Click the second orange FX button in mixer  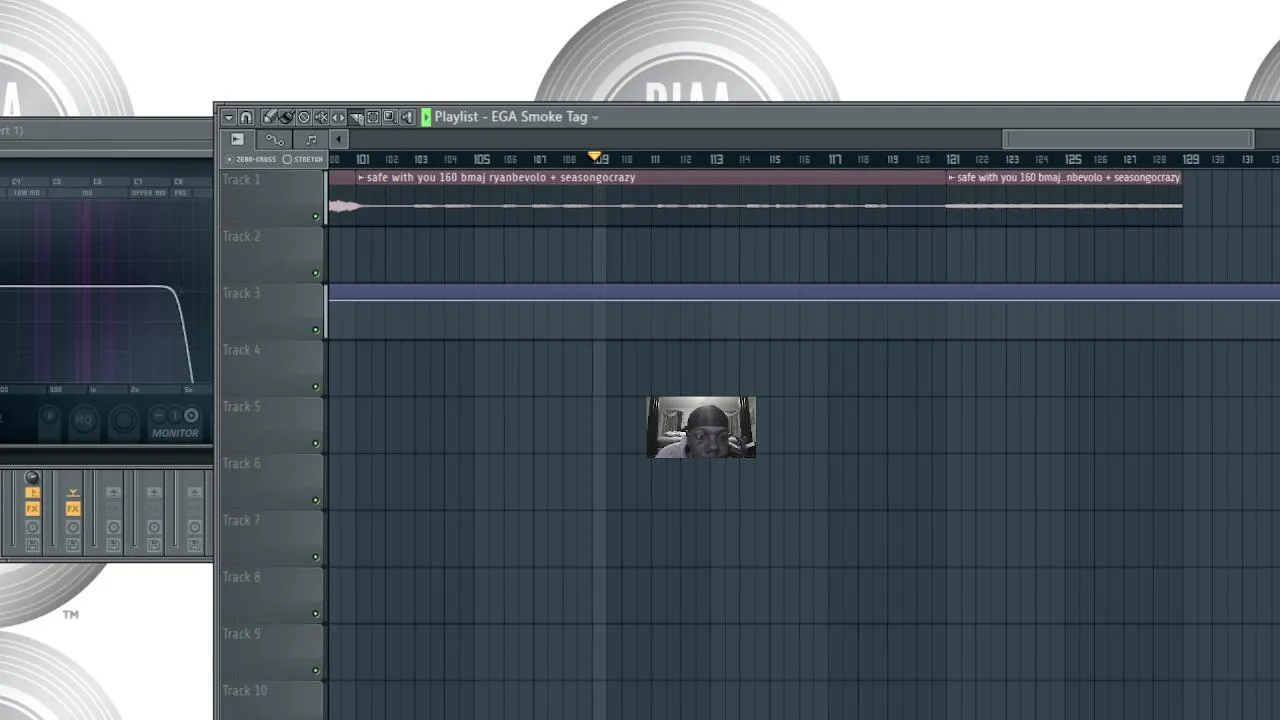(x=73, y=509)
